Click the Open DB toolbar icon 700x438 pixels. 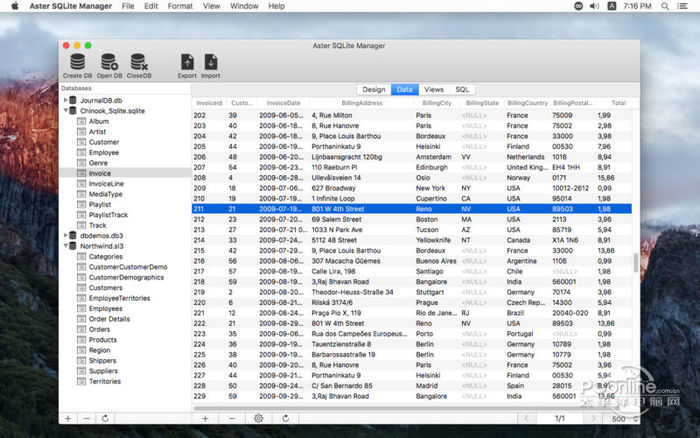109,62
